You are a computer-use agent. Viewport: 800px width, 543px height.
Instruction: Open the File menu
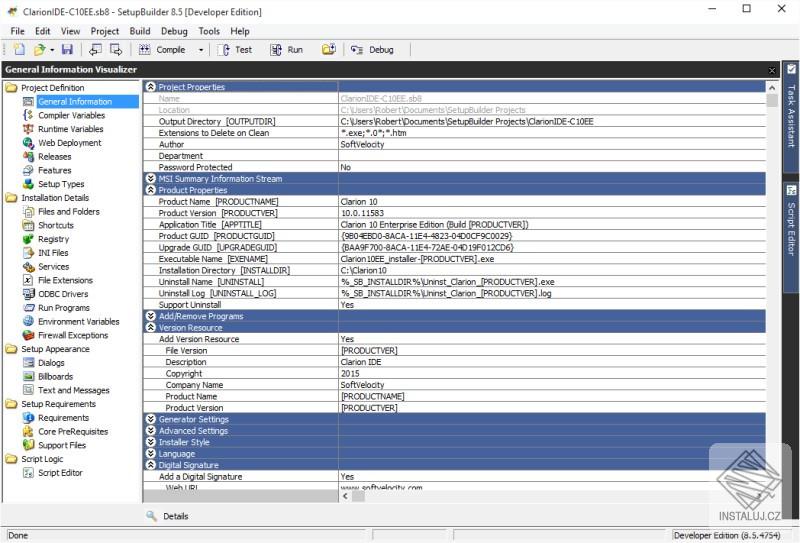coord(17,31)
